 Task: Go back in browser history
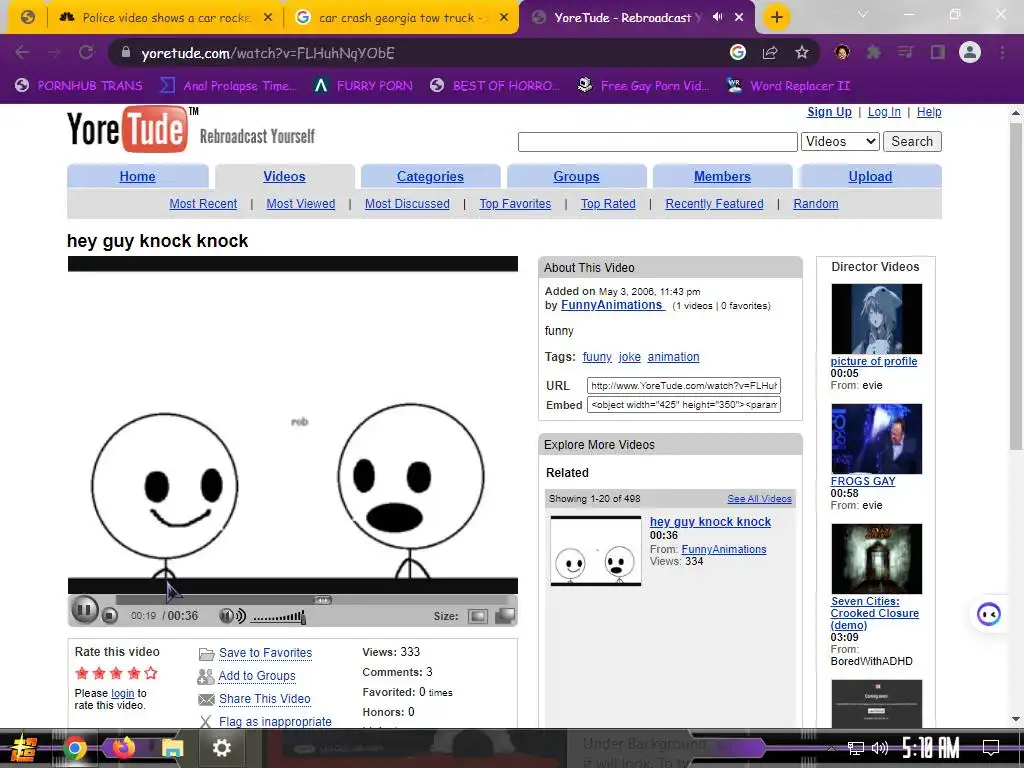[x=22, y=52]
